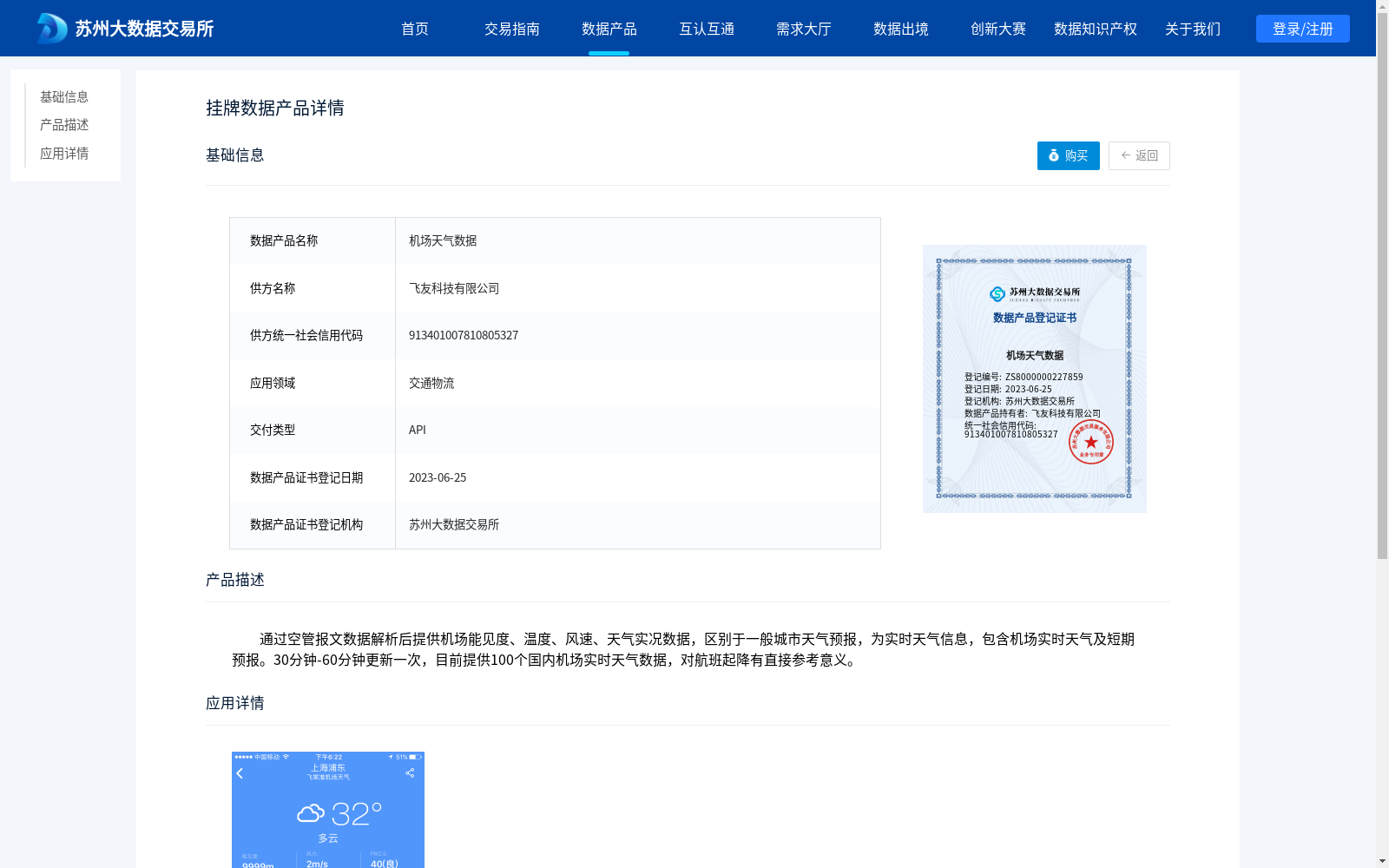The width and height of the screenshot is (1389, 868).
Task: Click the 供方统一社会信用代码 row label
Action: (306, 336)
